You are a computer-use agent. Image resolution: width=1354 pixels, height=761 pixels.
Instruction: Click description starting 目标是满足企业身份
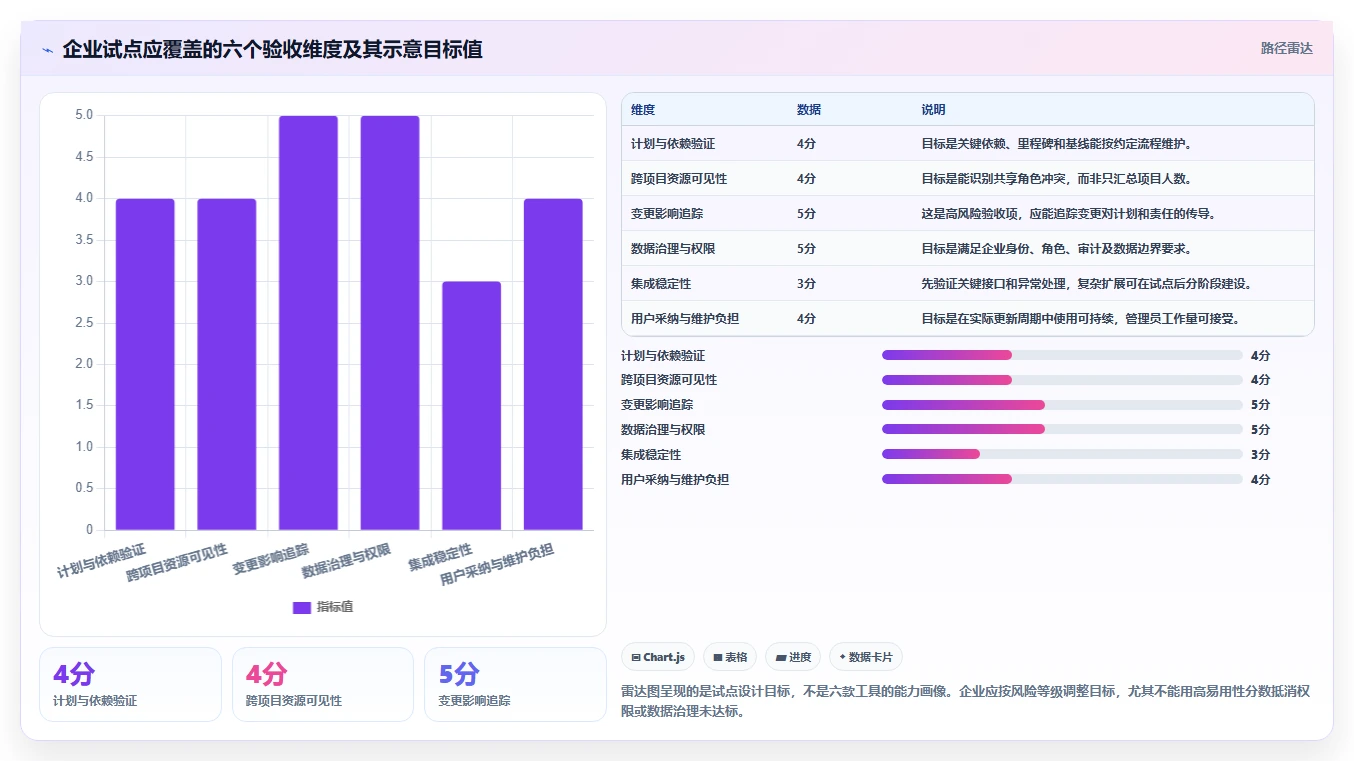coord(1056,249)
